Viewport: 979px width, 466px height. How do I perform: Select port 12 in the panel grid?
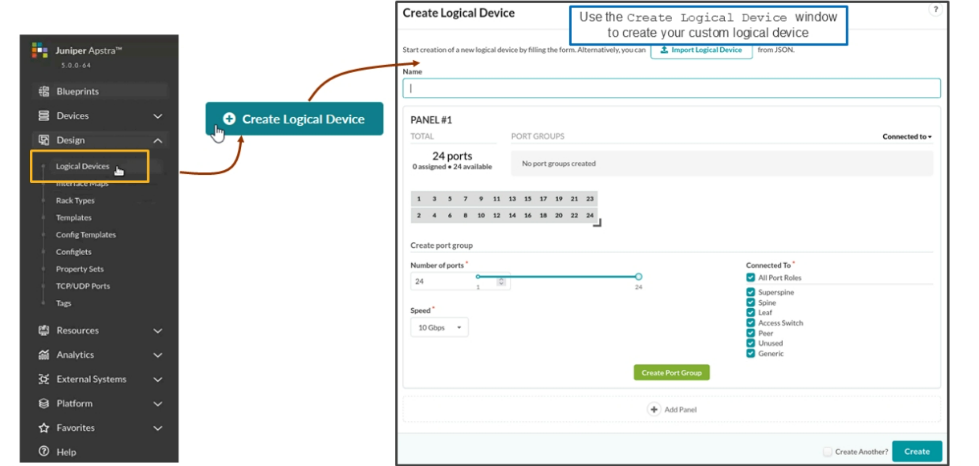pyautogui.click(x=496, y=216)
